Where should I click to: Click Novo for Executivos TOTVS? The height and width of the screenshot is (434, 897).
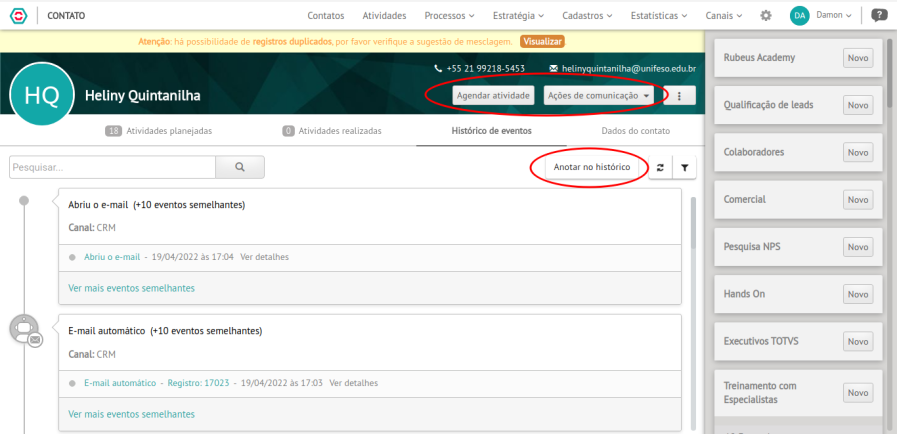(x=858, y=341)
